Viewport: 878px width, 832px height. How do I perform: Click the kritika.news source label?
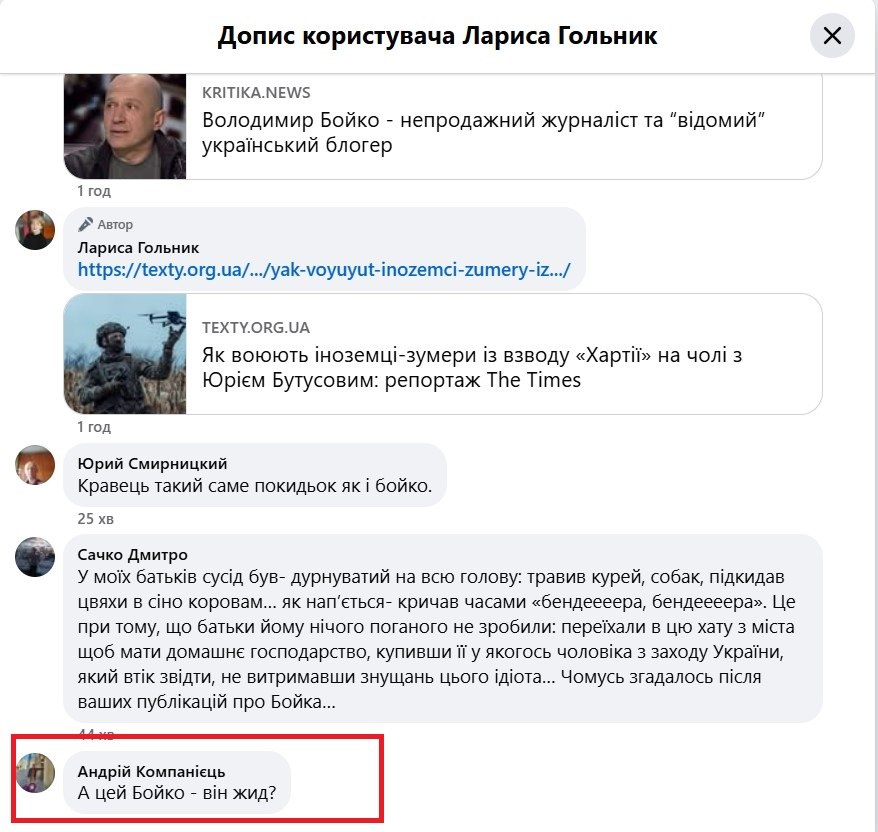[x=256, y=92]
